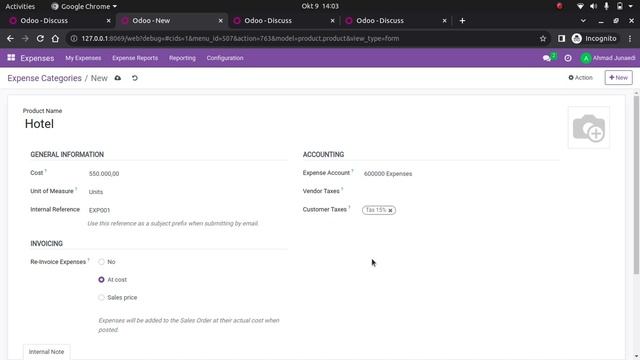Bookmark this page with the star icon
Screen dimensions: 640x360
pyautogui.click(x=543, y=38)
